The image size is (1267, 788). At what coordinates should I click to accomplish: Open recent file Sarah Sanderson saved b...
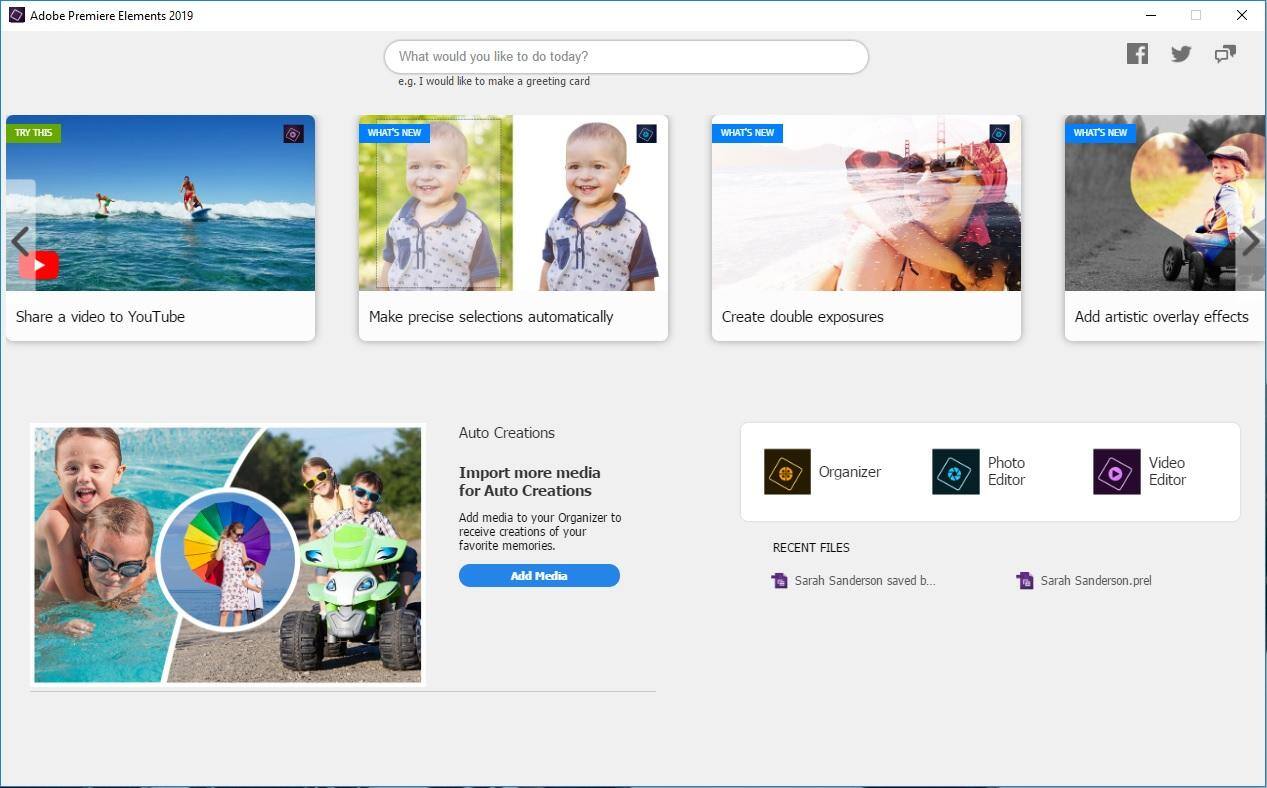click(x=864, y=580)
